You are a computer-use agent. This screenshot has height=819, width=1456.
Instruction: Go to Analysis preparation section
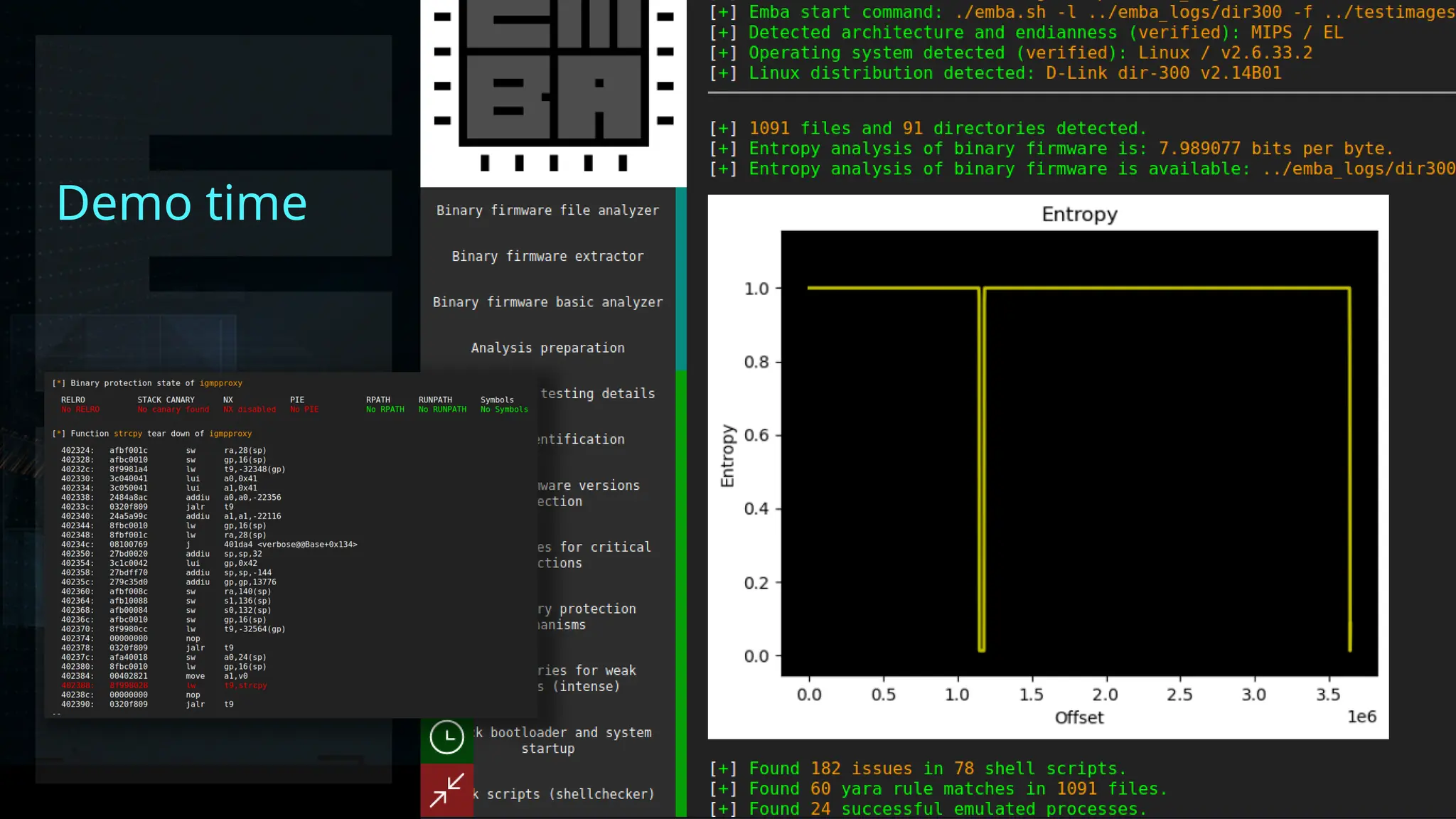click(547, 348)
